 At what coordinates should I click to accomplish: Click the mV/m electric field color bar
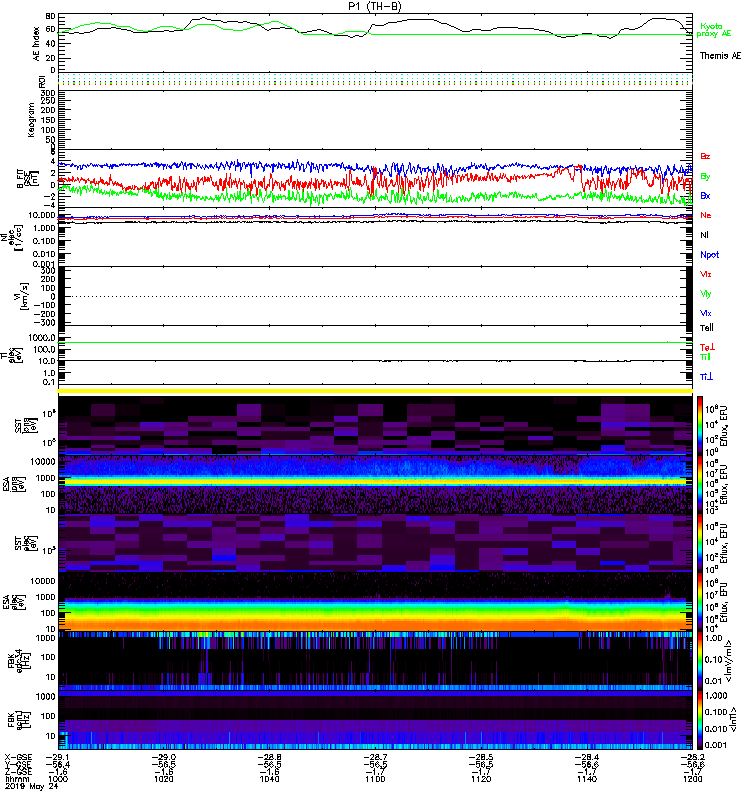click(700, 660)
